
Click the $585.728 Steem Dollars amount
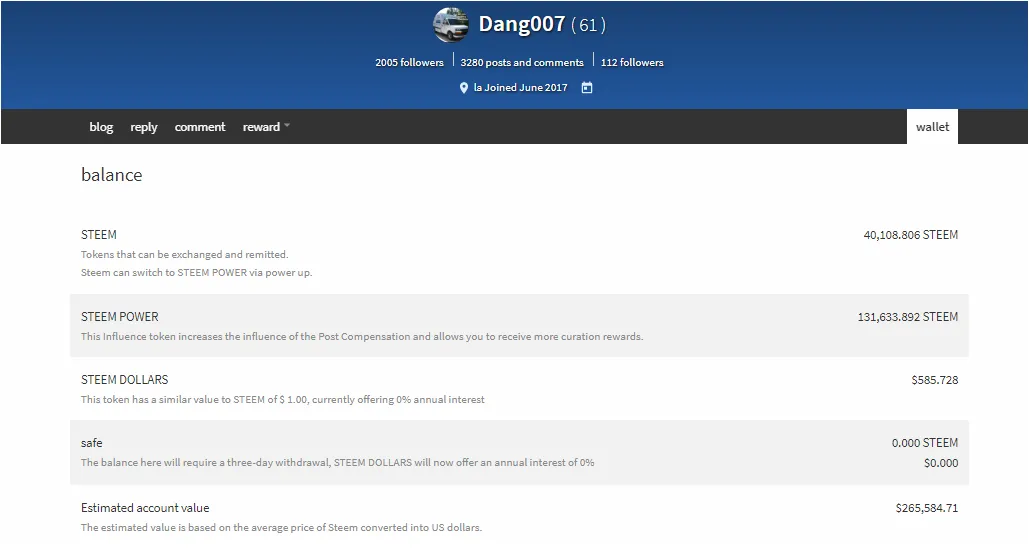[x=934, y=380]
